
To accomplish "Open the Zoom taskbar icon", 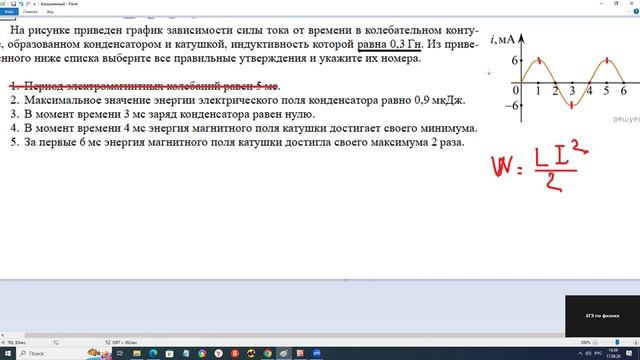I will pos(317,353).
